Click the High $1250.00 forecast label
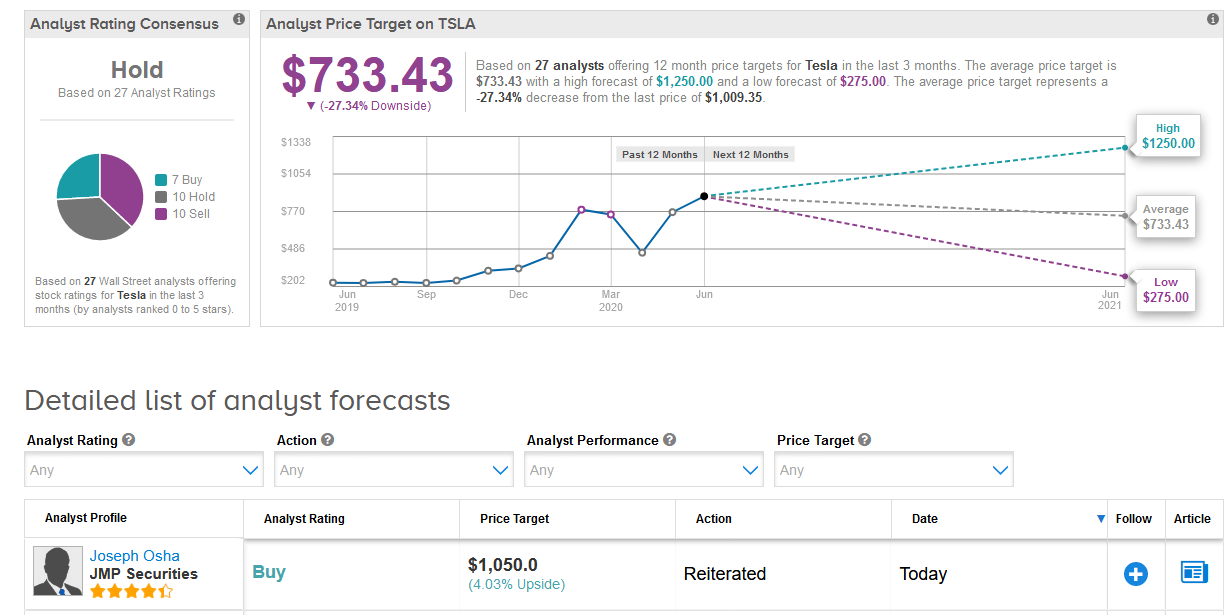The height and width of the screenshot is (615, 1230). tap(1167, 136)
